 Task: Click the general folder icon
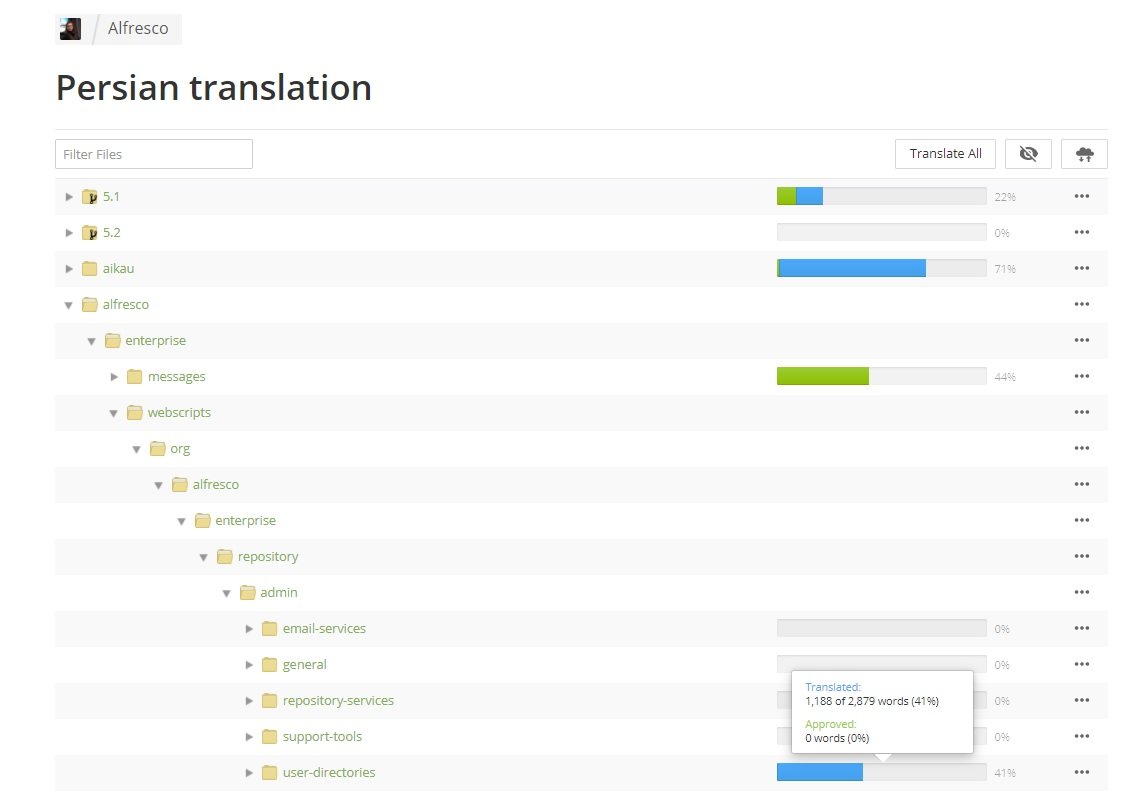[270, 664]
